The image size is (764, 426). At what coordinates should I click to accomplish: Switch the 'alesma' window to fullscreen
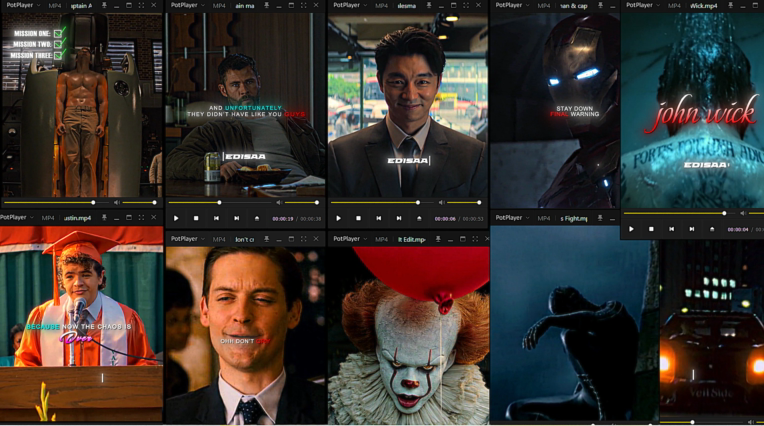pos(466,5)
